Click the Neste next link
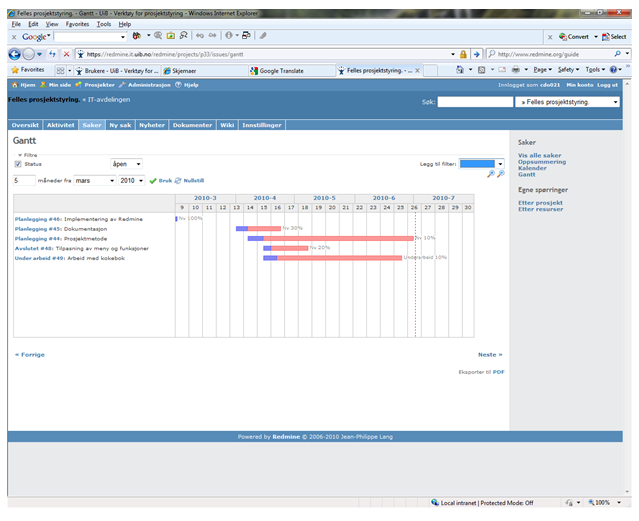This screenshot has width=639, height=521. click(488, 354)
